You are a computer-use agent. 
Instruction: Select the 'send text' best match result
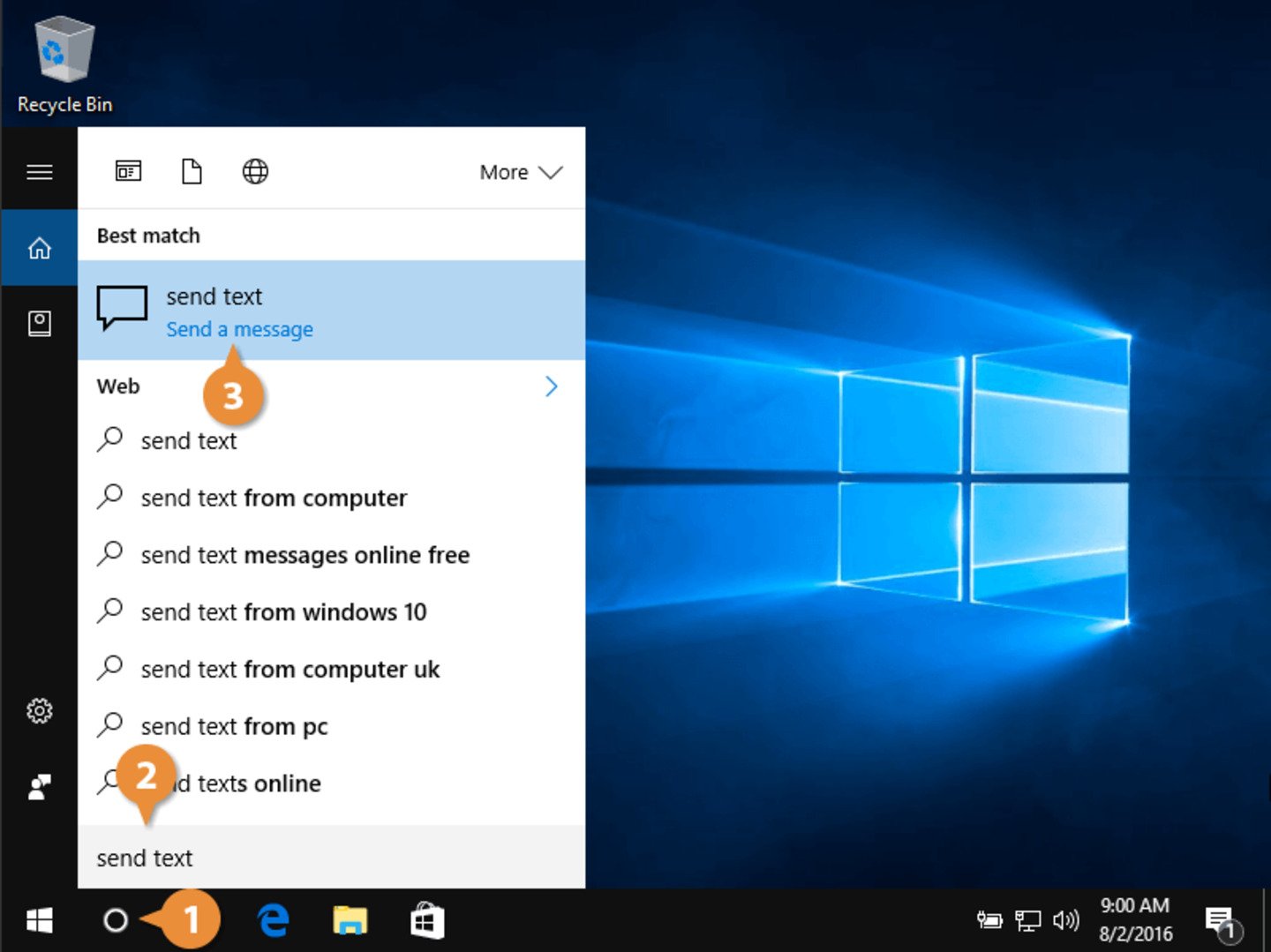331,310
